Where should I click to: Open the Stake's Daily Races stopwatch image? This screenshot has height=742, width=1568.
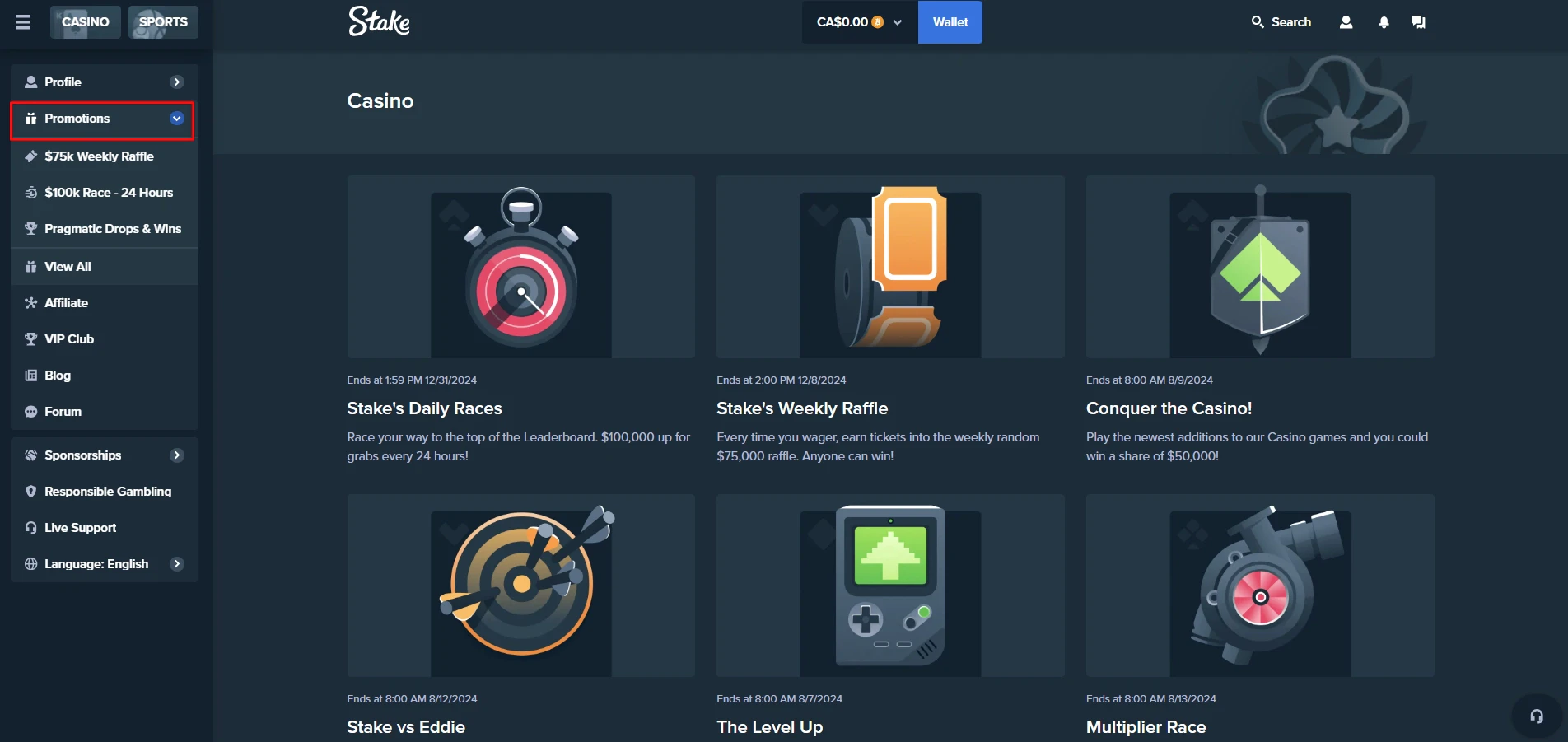pos(521,267)
